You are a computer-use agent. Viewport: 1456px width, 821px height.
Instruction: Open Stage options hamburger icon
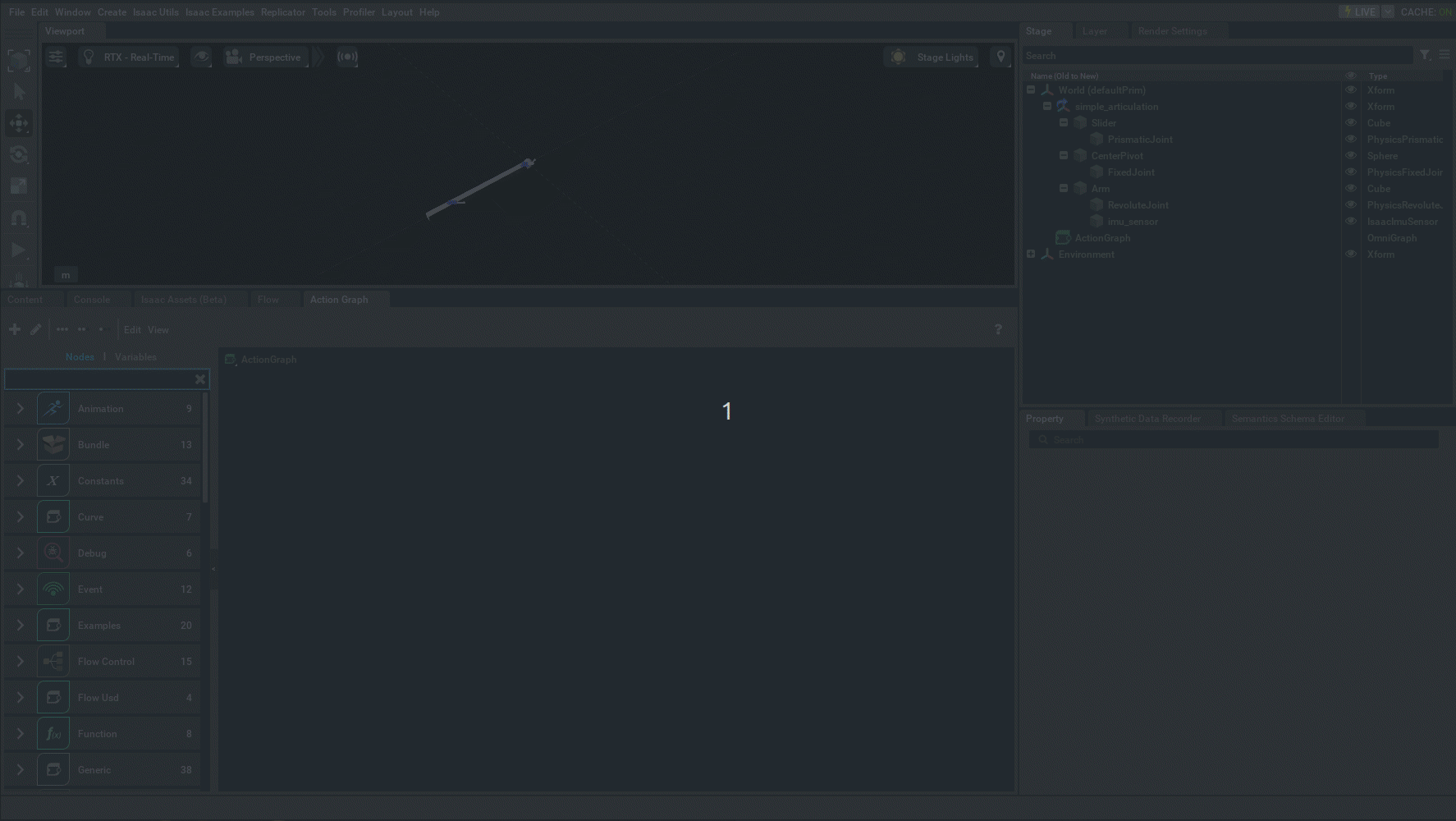1445,55
